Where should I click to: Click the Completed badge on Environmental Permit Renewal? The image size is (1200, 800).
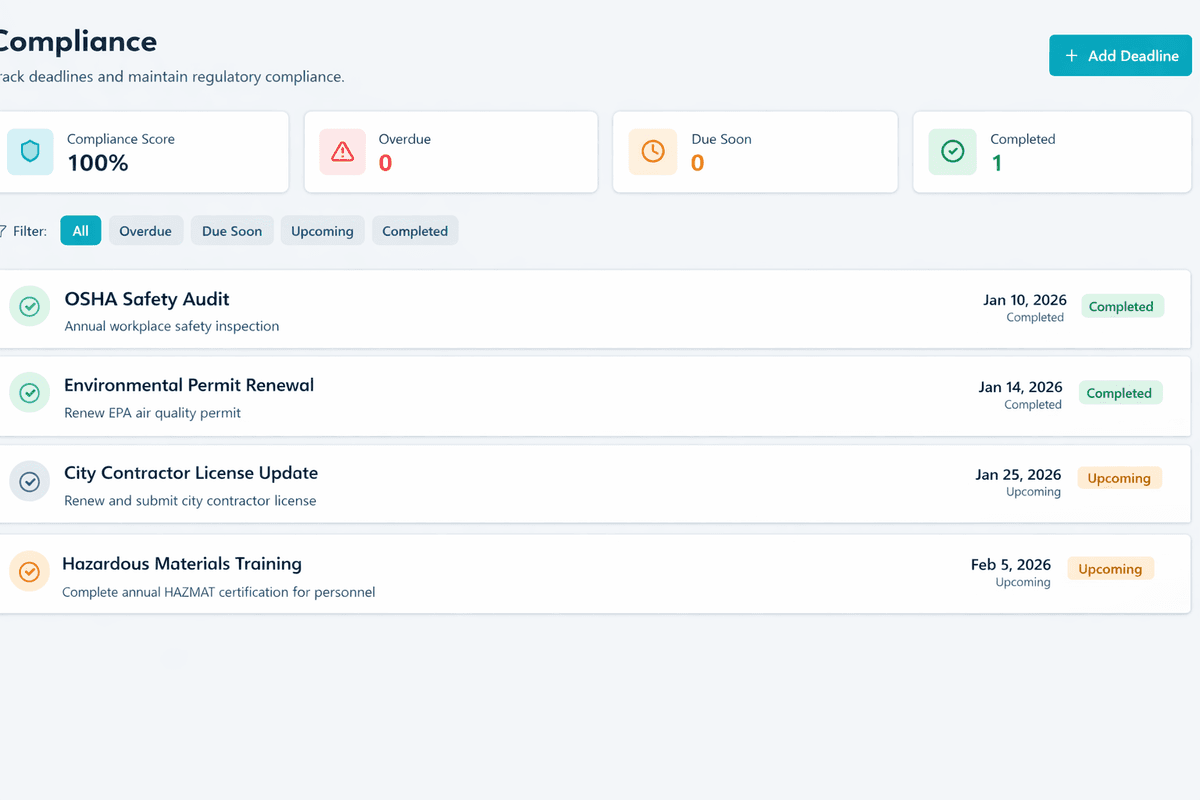coord(1120,392)
